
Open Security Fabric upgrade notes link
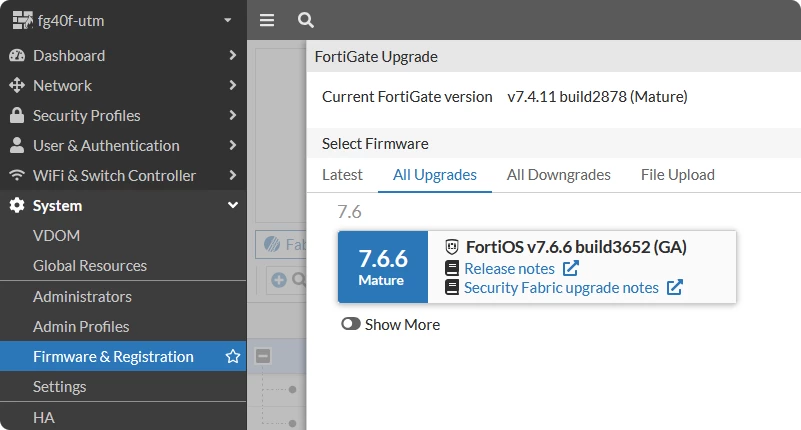coord(561,288)
